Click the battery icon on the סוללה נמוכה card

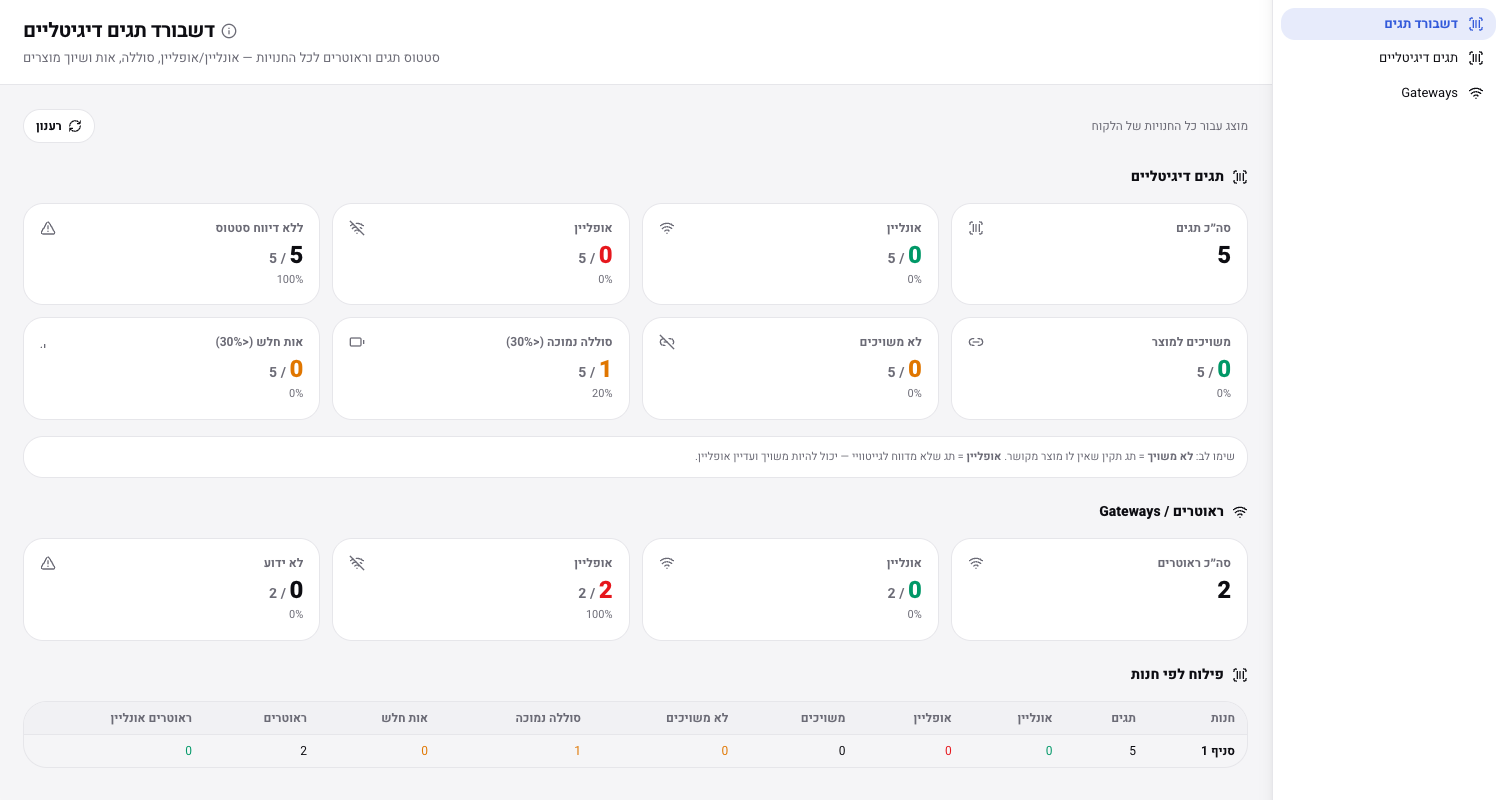pyautogui.click(x=357, y=342)
